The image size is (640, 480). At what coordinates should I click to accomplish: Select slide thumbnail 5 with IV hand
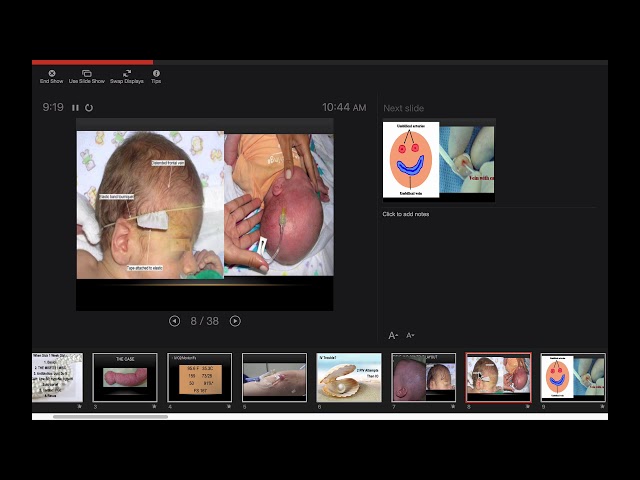point(274,378)
